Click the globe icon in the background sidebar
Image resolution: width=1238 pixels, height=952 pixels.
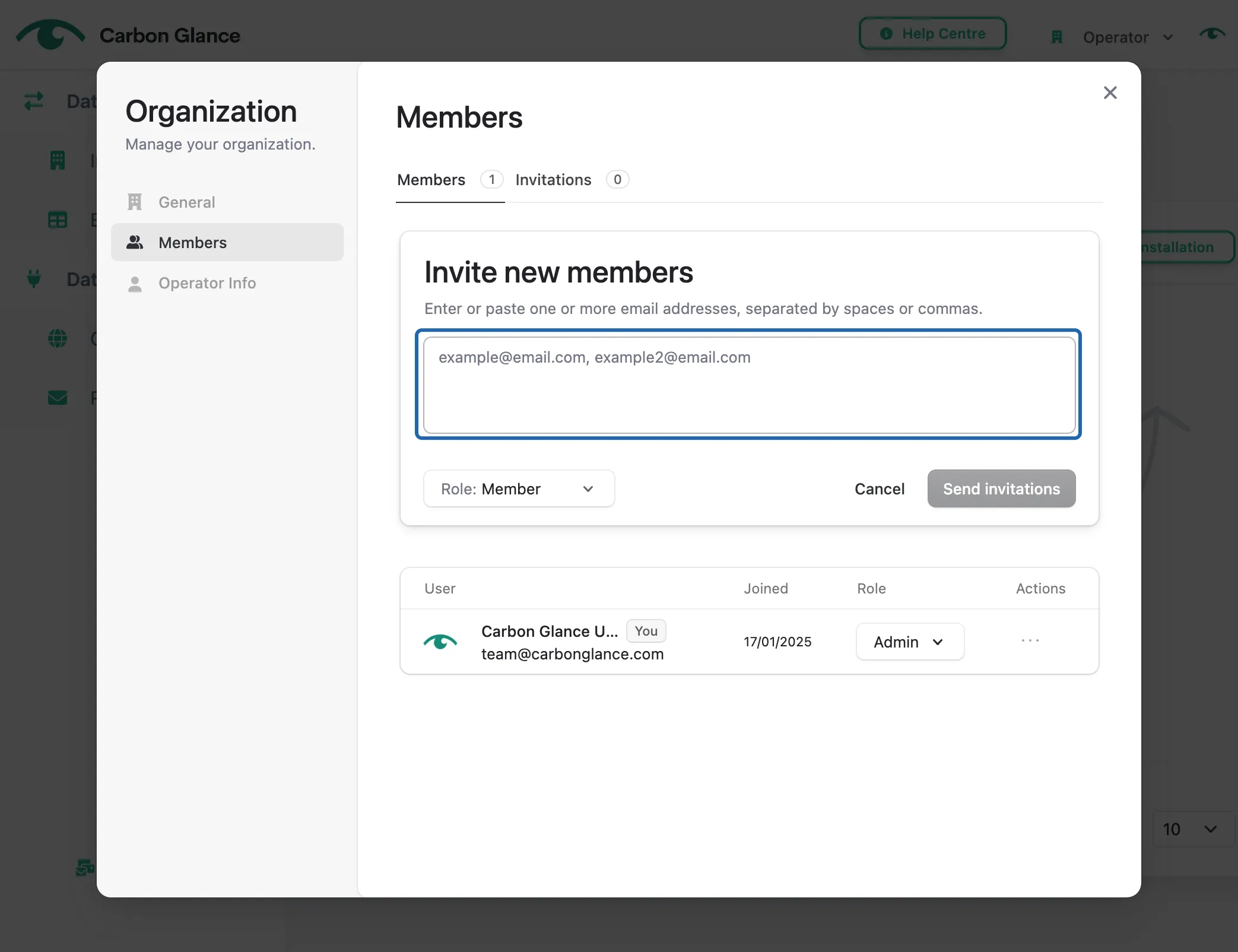pyautogui.click(x=58, y=338)
